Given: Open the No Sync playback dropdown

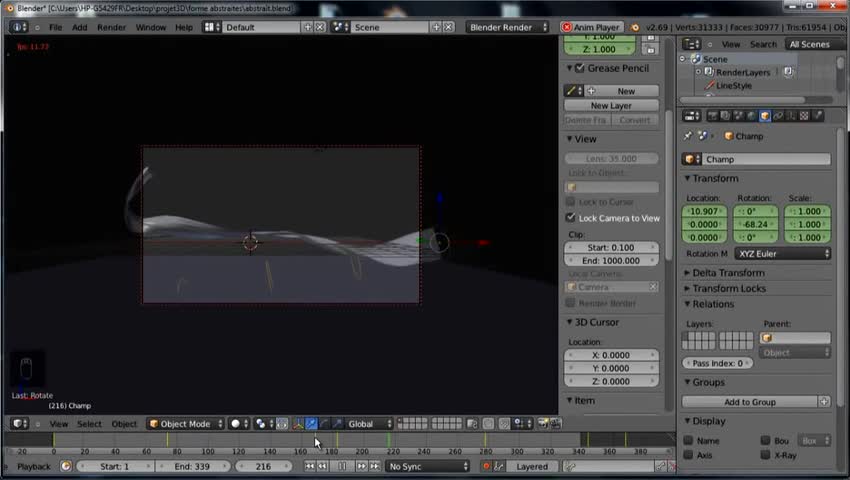Looking at the screenshot, I should point(428,466).
